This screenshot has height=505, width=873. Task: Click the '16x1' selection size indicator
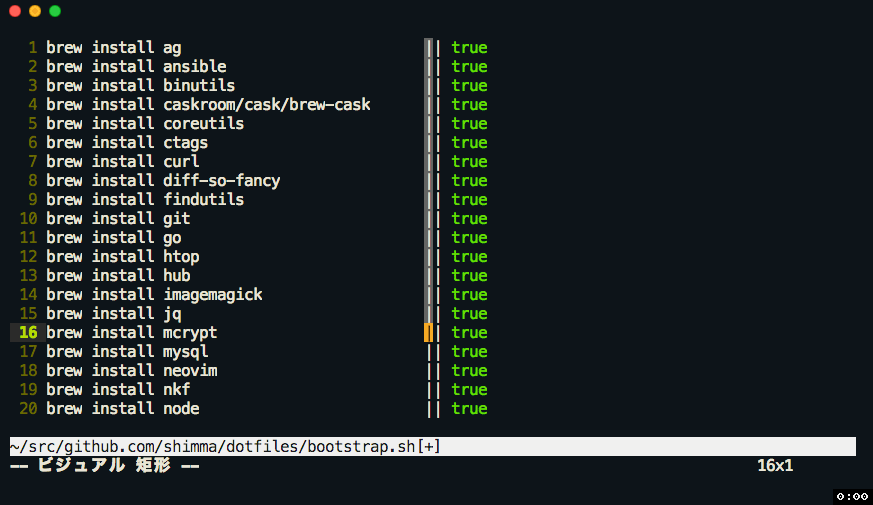775,465
